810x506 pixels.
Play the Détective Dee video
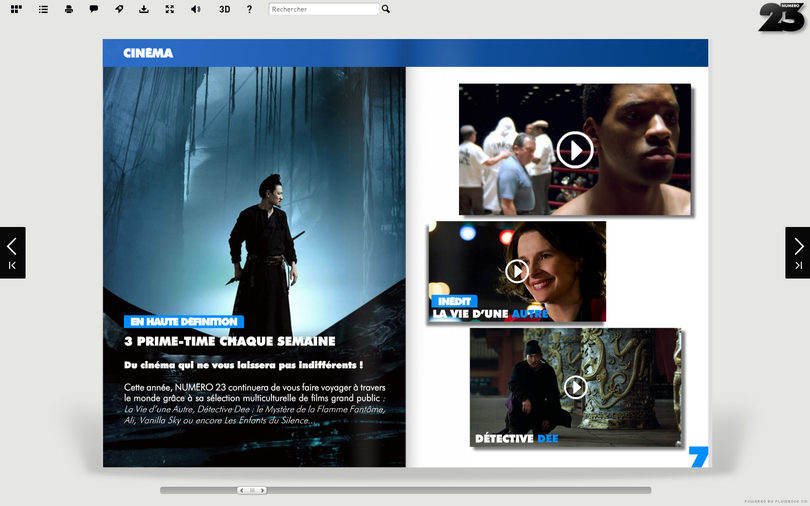coord(575,387)
